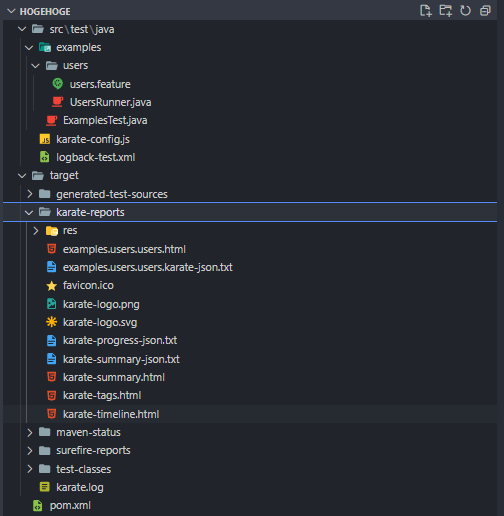Select the karate-reports folder name
Image resolution: width=504 pixels, height=516 pixels.
[x=90, y=212]
